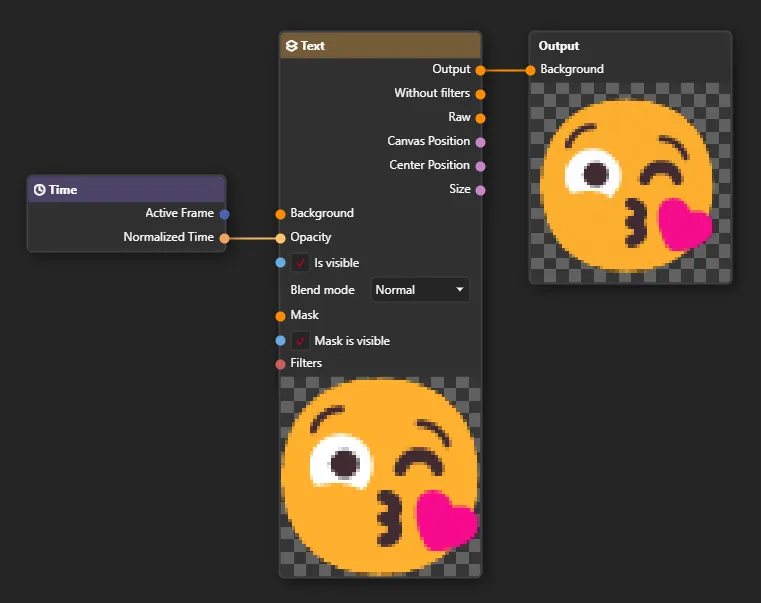Click the 'Center Position' label
The image size is (761, 603).
point(430,165)
